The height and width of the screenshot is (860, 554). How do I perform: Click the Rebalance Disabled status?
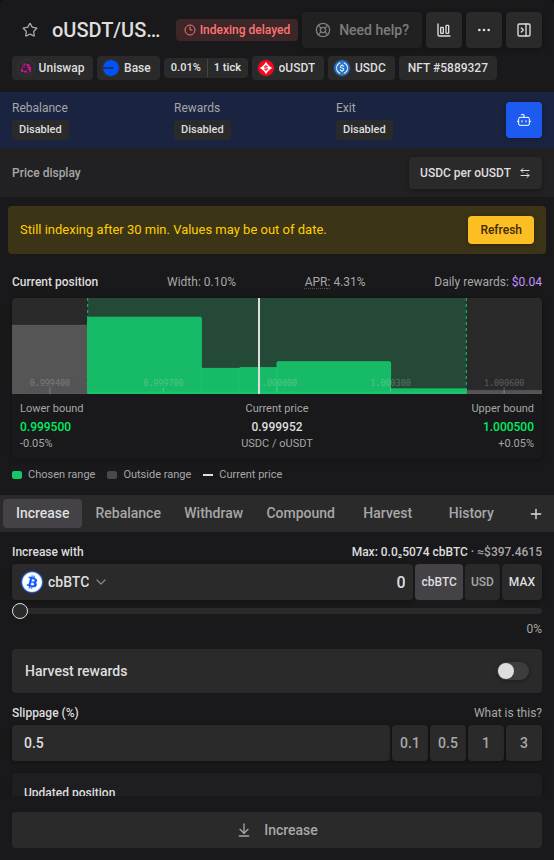coord(41,129)
